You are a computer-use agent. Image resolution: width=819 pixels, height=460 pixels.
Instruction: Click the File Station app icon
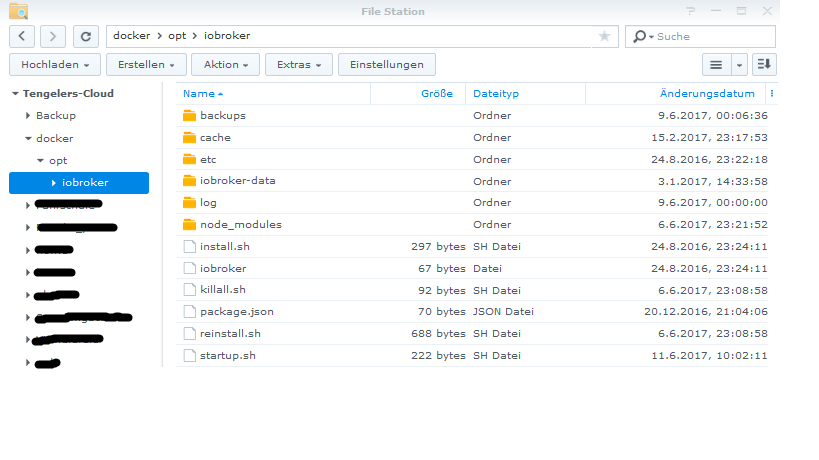pyautogui.click(x=19, y=11)
